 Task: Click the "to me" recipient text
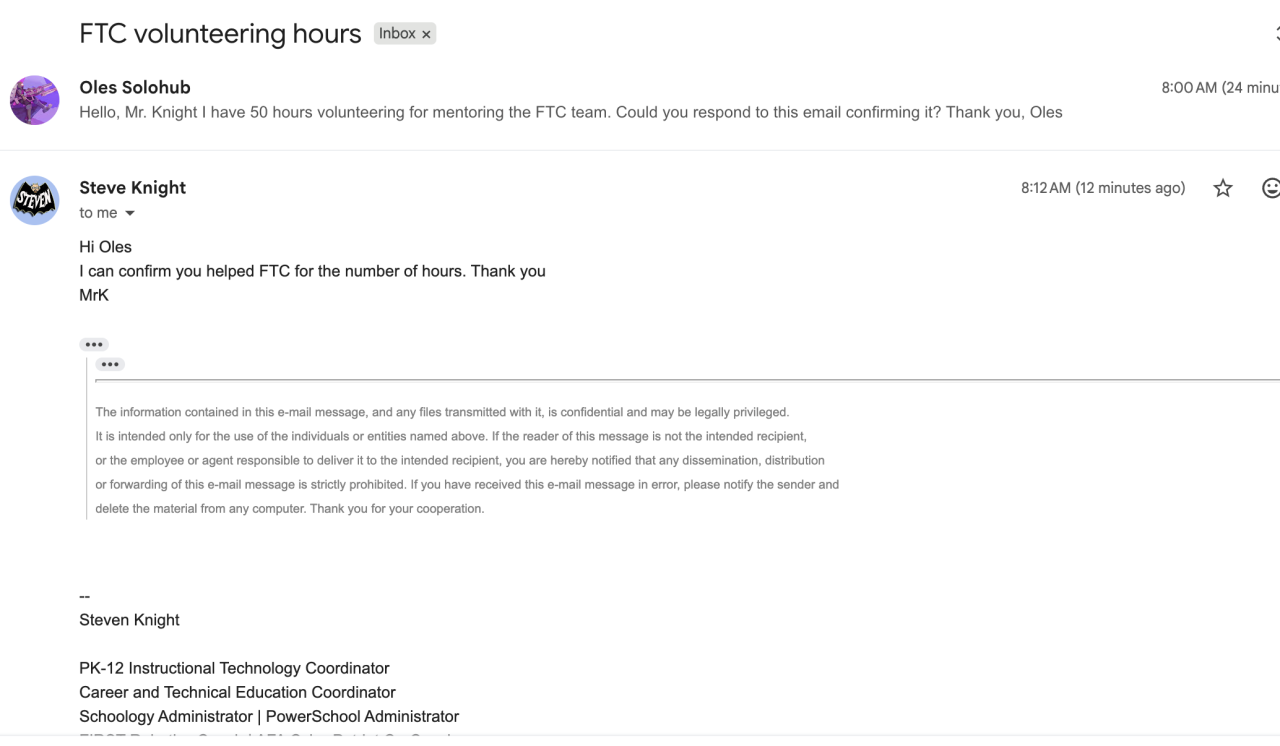pyautogui.click(x=98, y=213)
